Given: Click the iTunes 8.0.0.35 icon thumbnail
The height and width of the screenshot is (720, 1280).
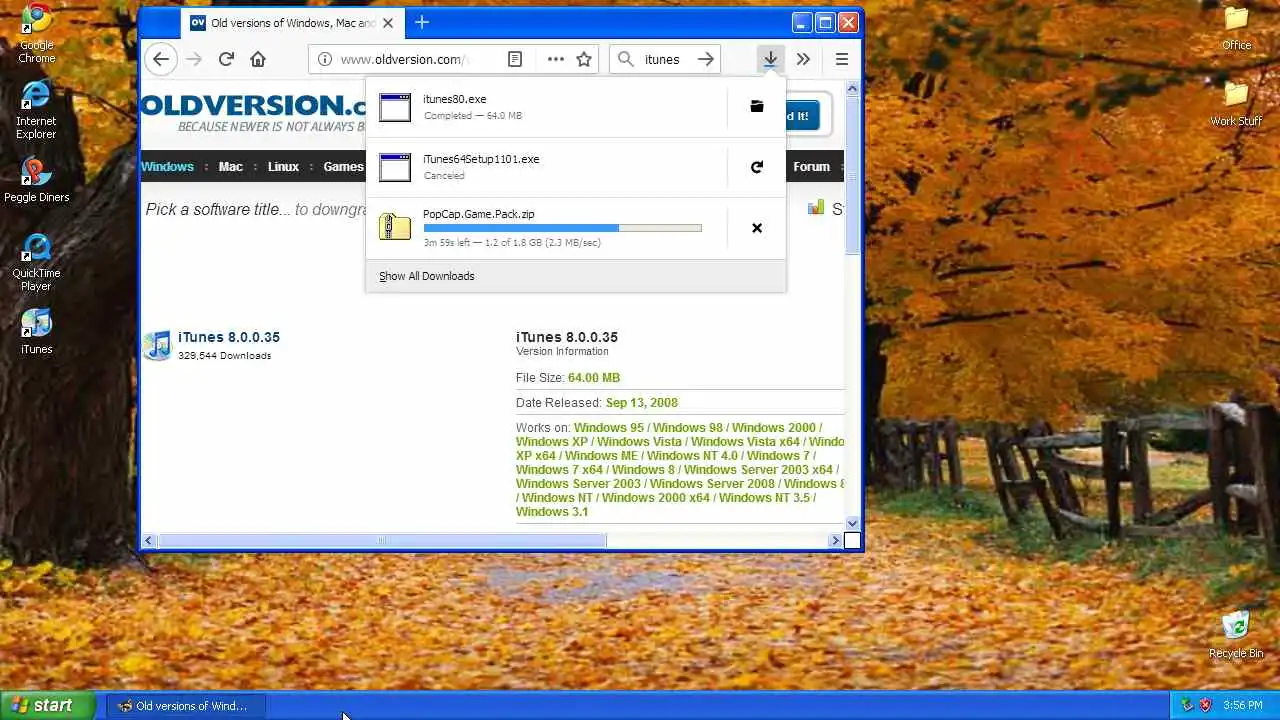Looking at the screenshot, I should coord(157,345).
